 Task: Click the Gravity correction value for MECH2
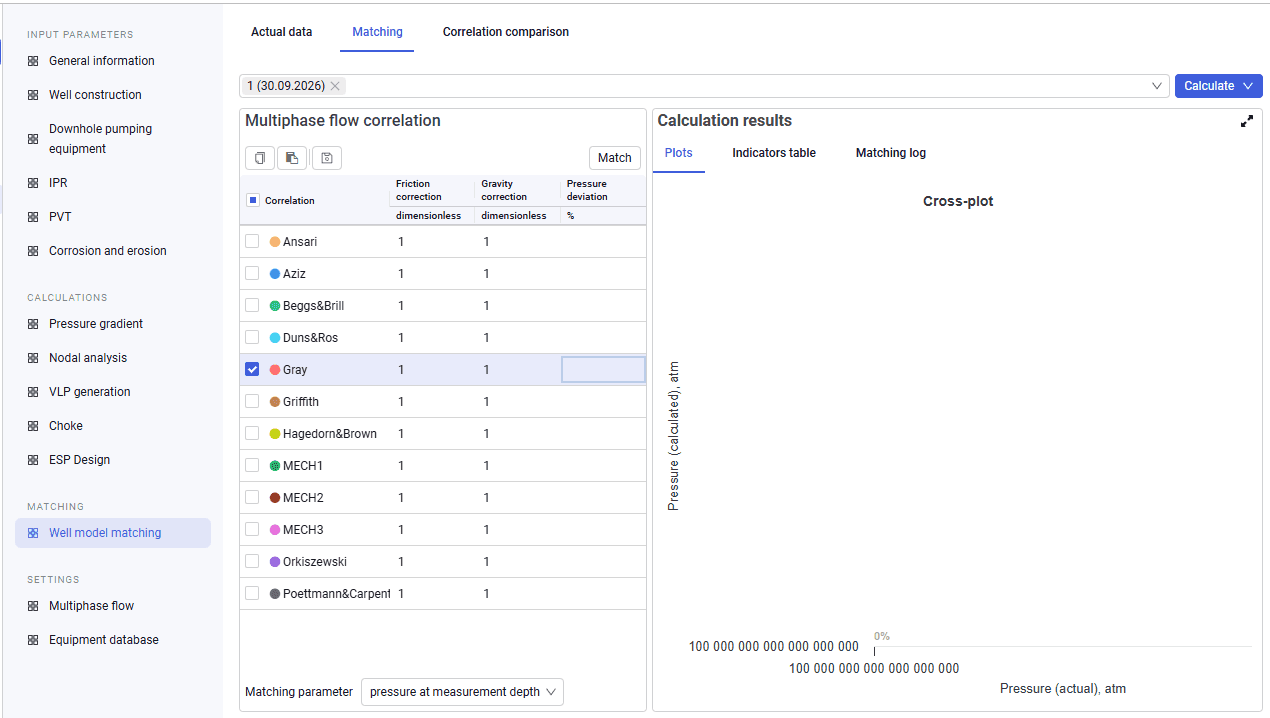pos(487,498)
